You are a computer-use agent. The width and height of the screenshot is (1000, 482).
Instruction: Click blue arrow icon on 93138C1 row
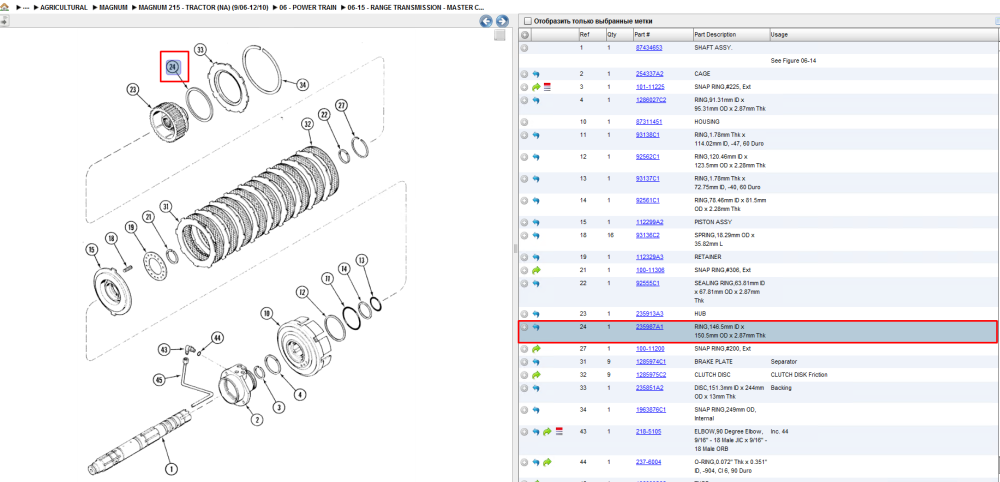click(536, 135)
